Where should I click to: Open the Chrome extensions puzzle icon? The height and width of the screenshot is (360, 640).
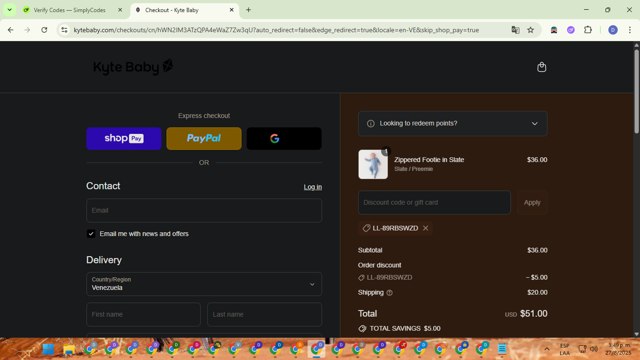coord(587,30)
